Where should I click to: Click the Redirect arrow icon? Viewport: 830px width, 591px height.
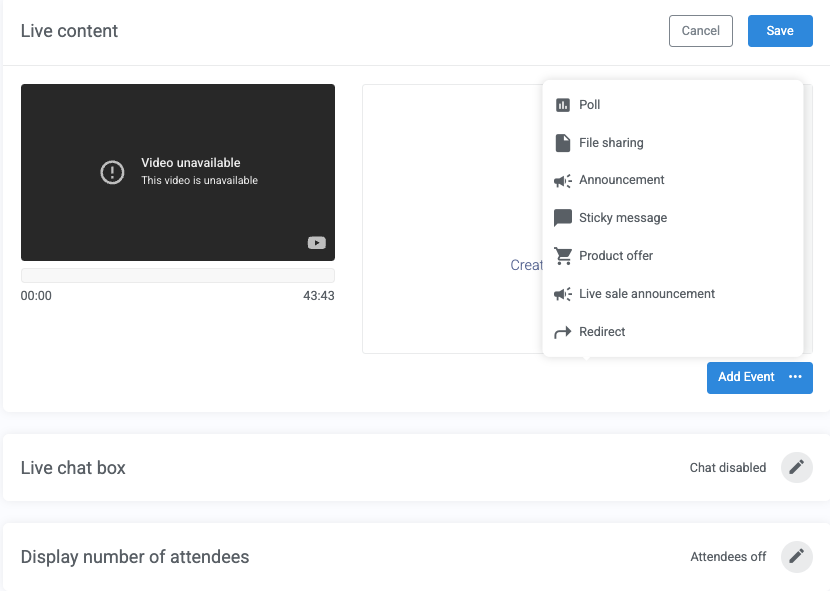[563, 331]
